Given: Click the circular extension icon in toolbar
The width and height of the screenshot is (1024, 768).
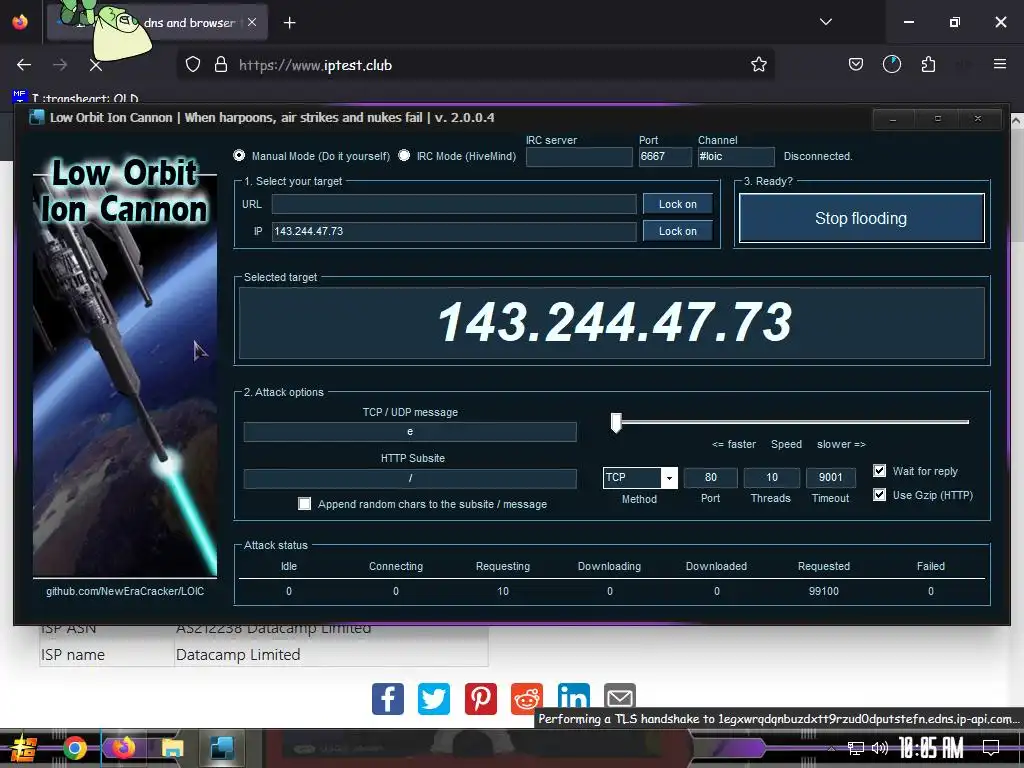Looking at the screenshot, I should pyautogui.click(x=891, y=64).
